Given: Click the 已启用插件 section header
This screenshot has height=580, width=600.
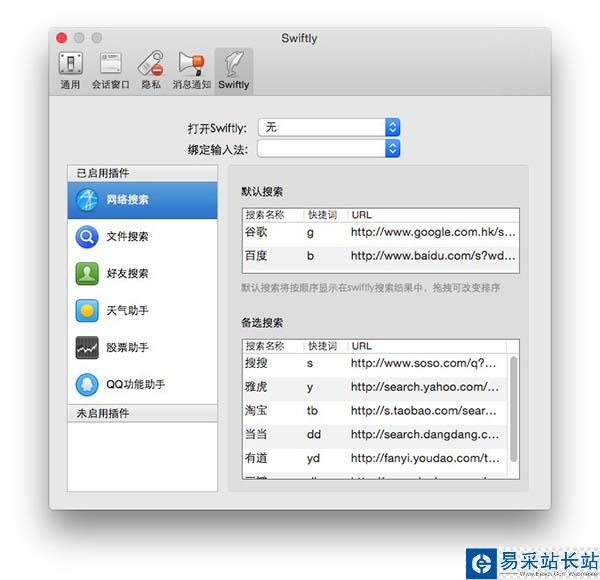Looking at the screenshot, I should click(142, 173).
